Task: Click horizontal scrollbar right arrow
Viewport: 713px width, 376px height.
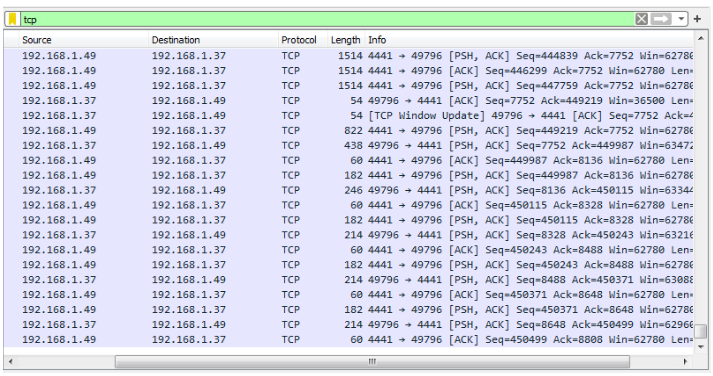Action: point(685,362)
